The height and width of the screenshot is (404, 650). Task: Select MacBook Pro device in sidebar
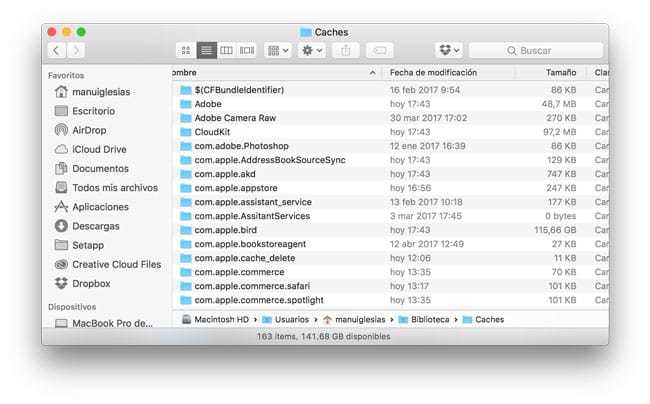click(x=112, y=323)
